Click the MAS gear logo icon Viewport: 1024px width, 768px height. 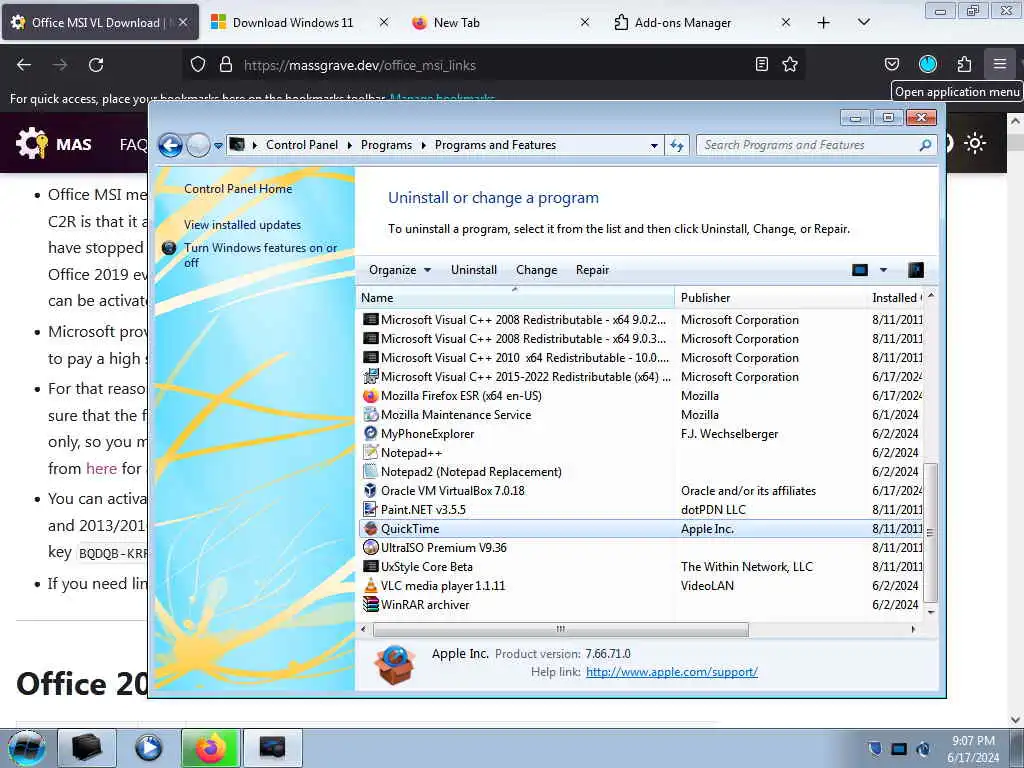tap(31, 143)
